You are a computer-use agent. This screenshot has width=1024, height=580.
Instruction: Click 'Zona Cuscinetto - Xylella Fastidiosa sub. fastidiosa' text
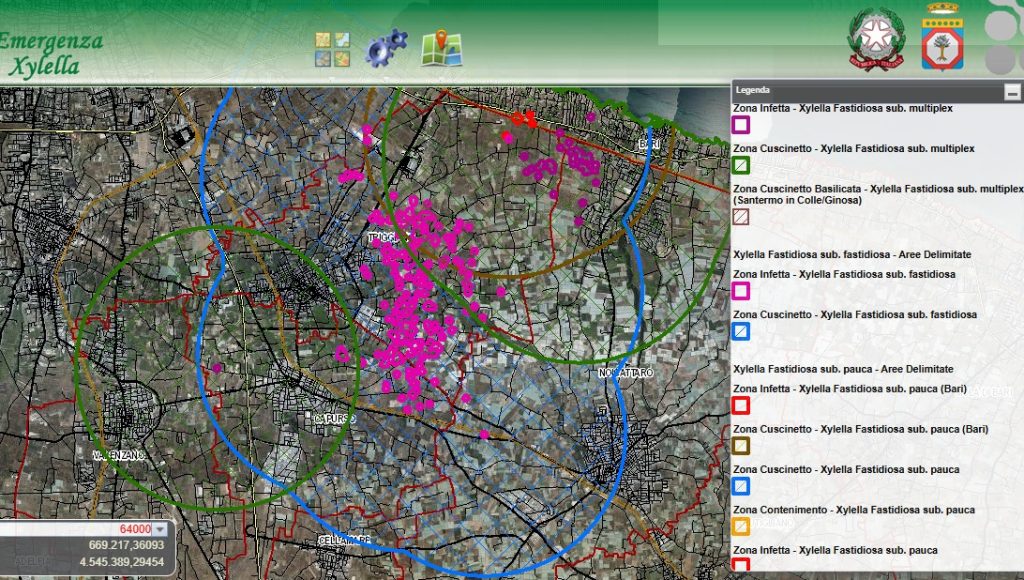[x=855, y=315]
